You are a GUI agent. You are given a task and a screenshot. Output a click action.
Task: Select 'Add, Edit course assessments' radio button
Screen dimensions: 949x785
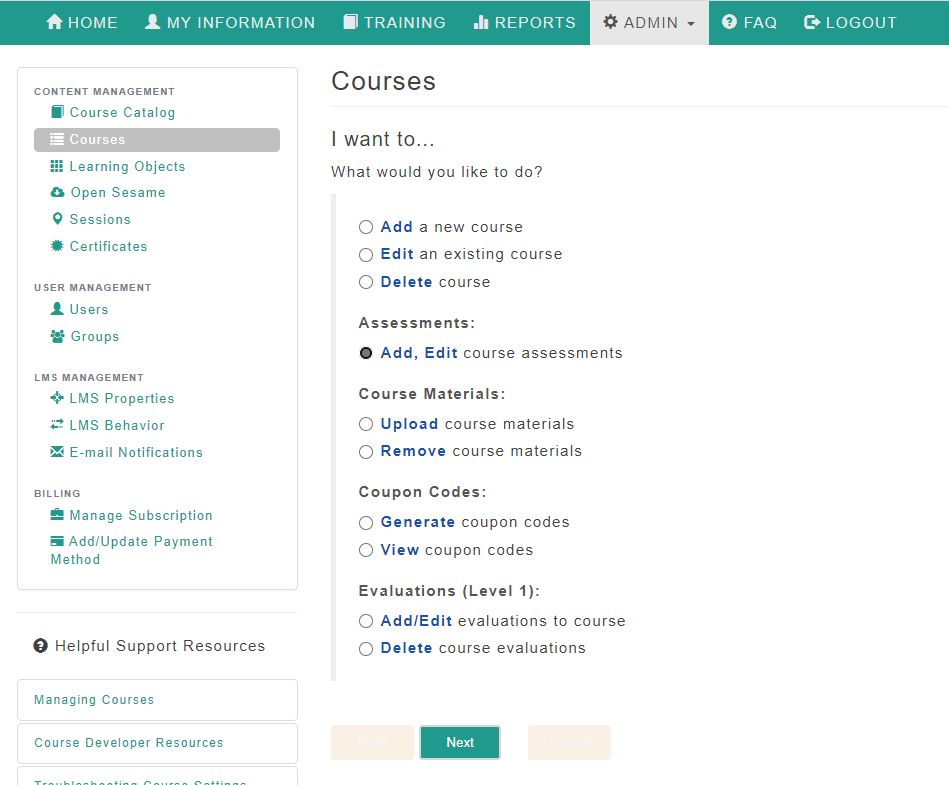366,353
